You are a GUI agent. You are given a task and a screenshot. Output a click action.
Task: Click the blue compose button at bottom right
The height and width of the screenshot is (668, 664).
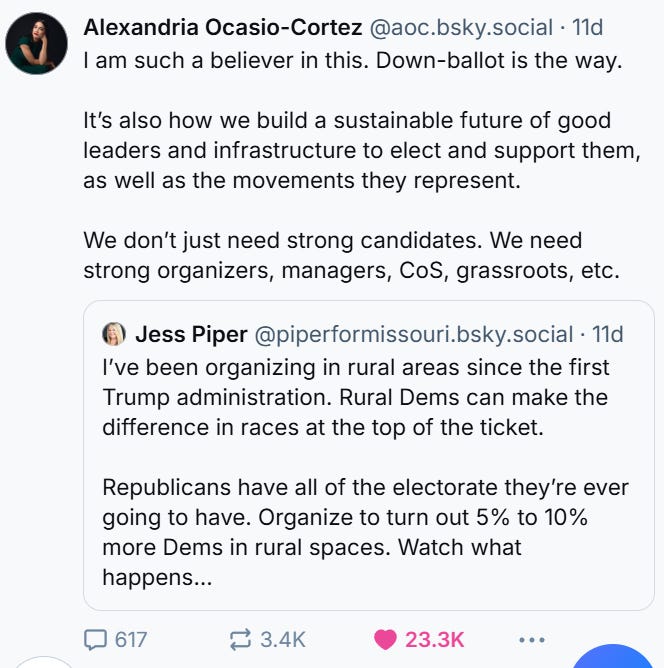coord(612,657)
